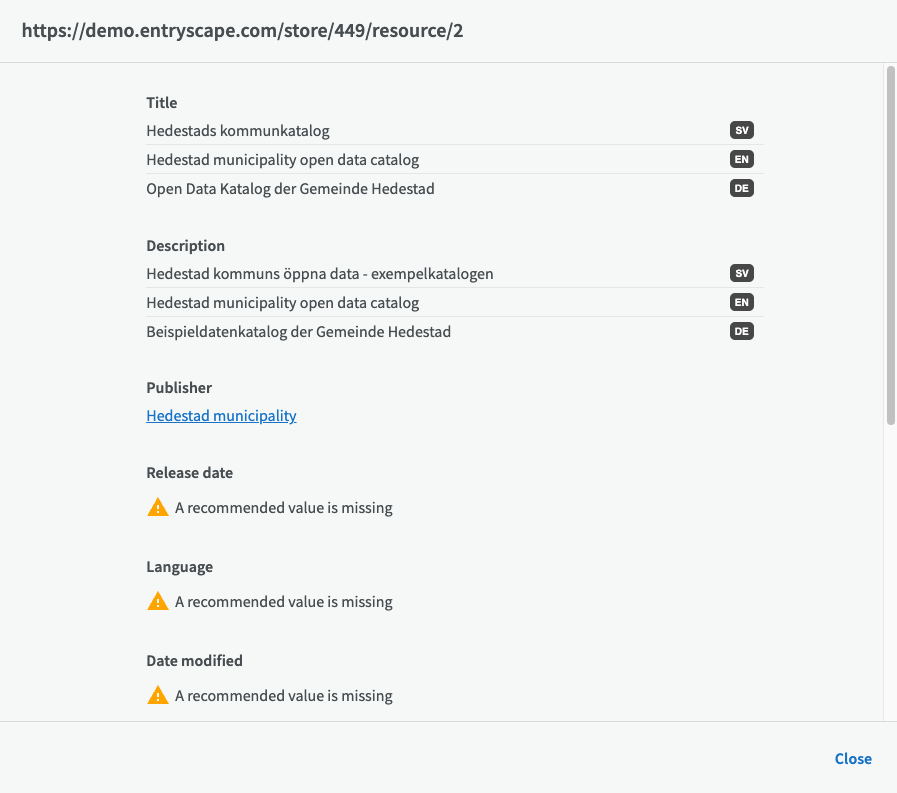Click the DE language badge for the Description
This screenshot has height=793, width=897.
pos(741,332)
